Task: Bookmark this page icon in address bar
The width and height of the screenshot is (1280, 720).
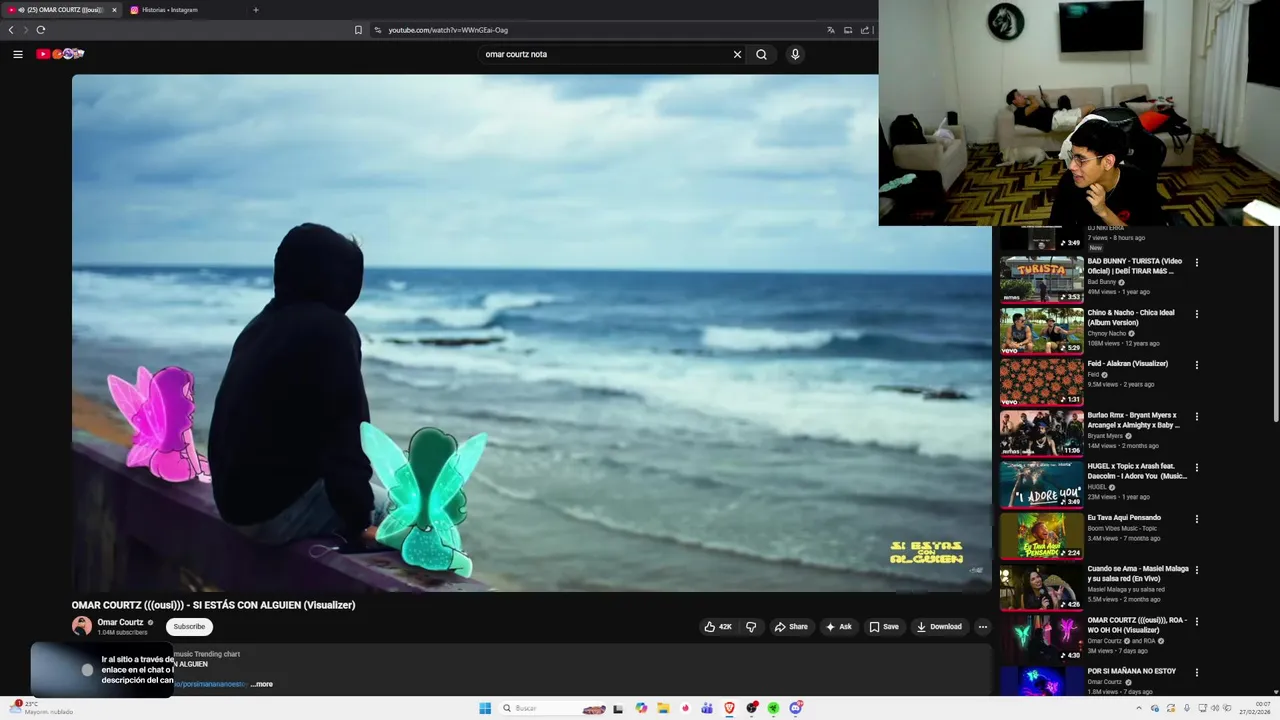Action: click(x=358, y=30)
